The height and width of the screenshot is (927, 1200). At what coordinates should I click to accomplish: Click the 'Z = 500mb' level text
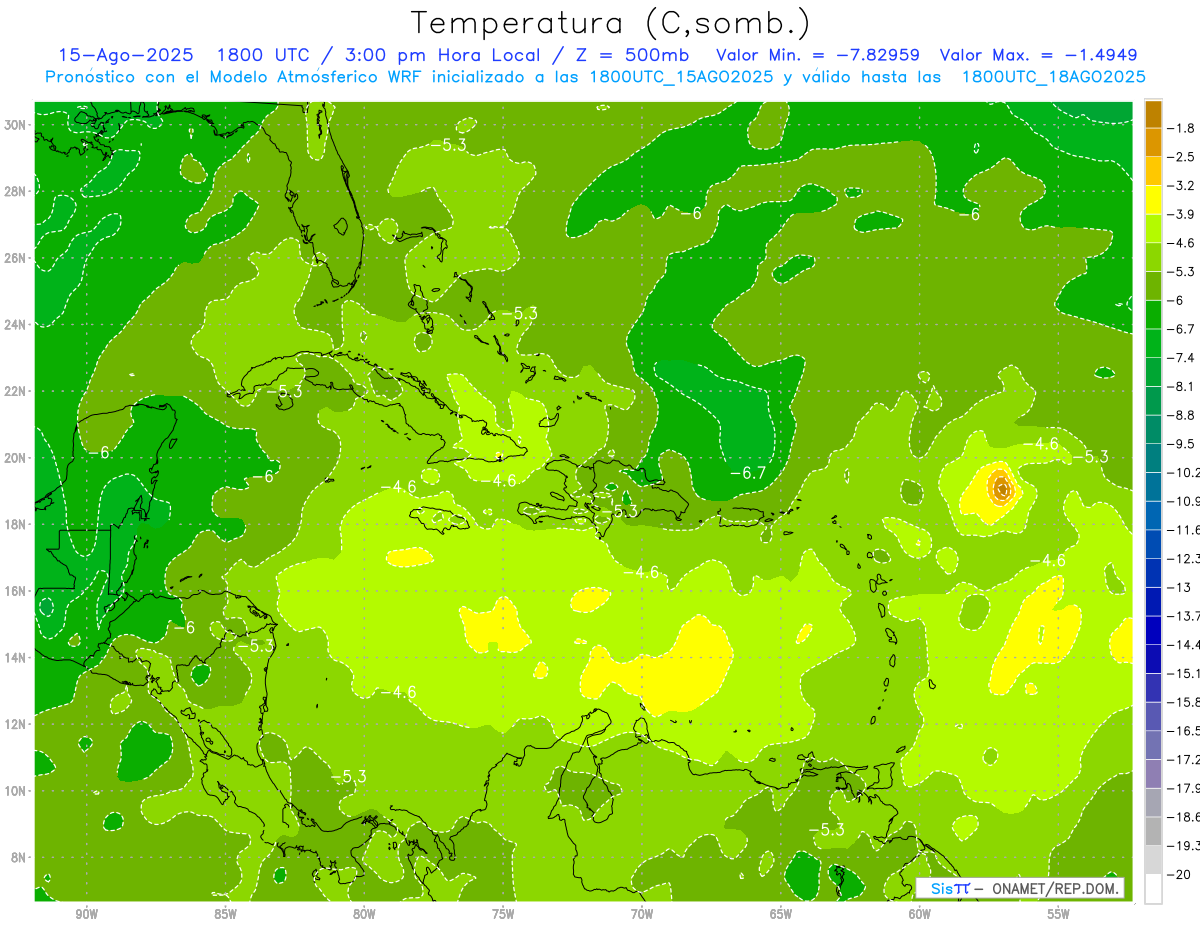tap(632, 56)
